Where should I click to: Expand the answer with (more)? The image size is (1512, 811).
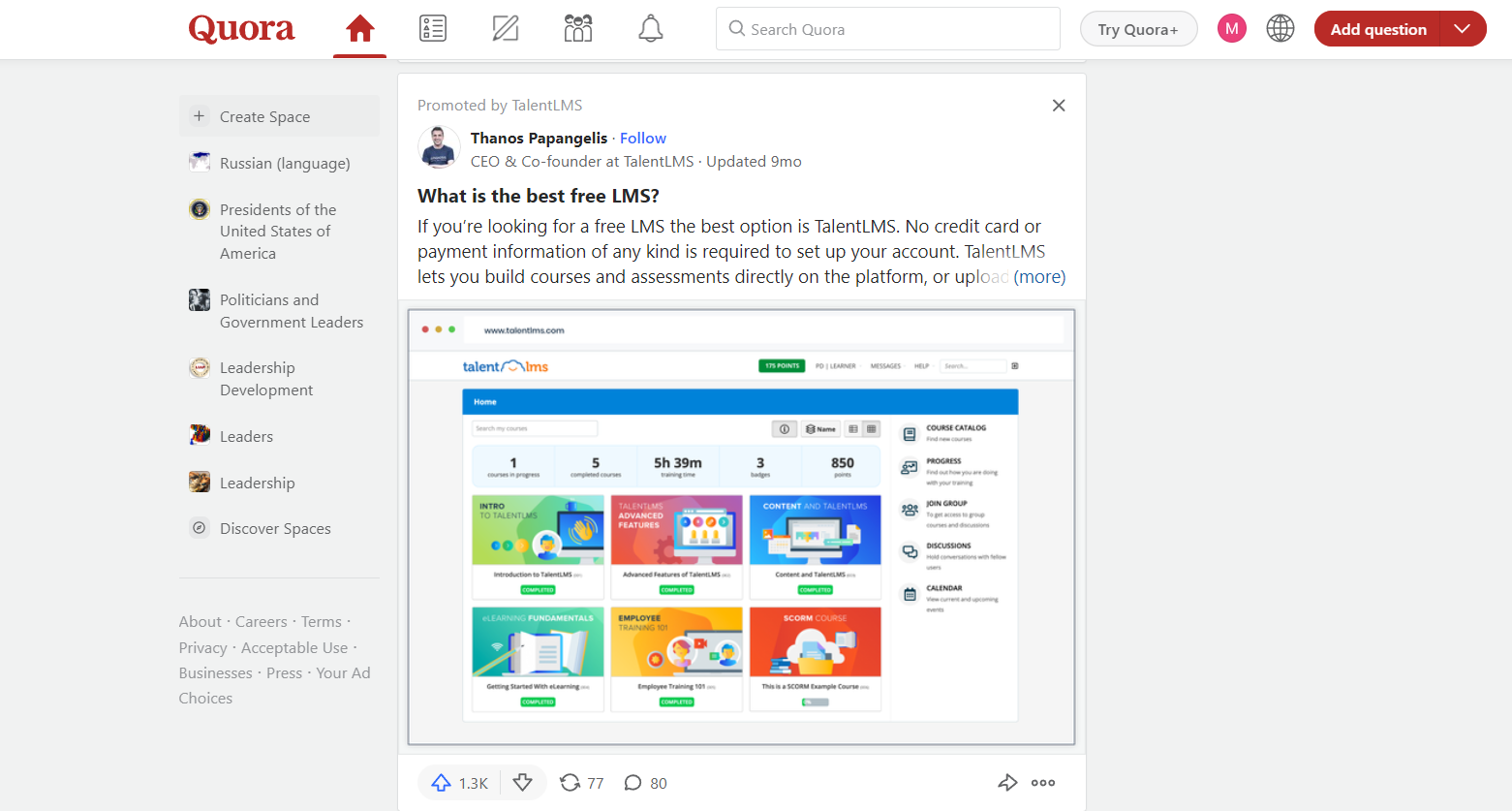pos(1039,277)
